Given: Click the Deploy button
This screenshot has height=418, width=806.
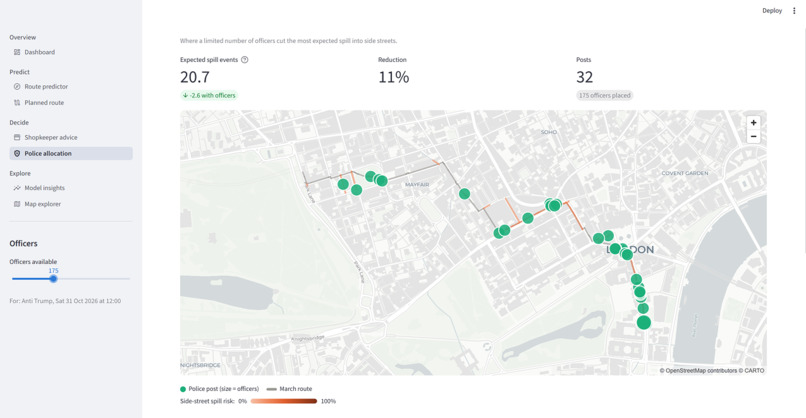Looking at the screenshot, I should point(772,10).
